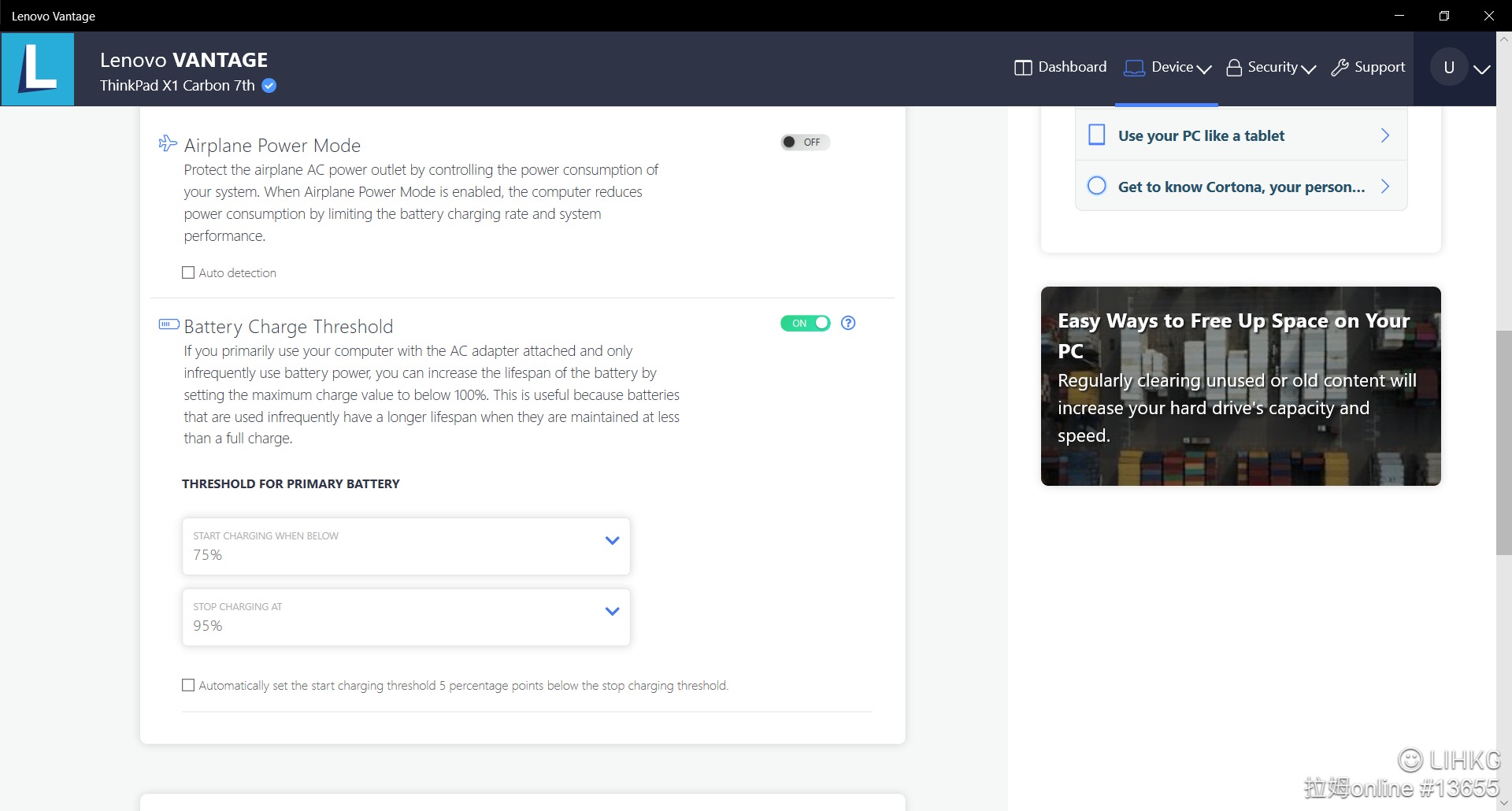Open Battery Charge Threshold help icon
Screen dimensions: 1512x811
click(x=848, y=323)
